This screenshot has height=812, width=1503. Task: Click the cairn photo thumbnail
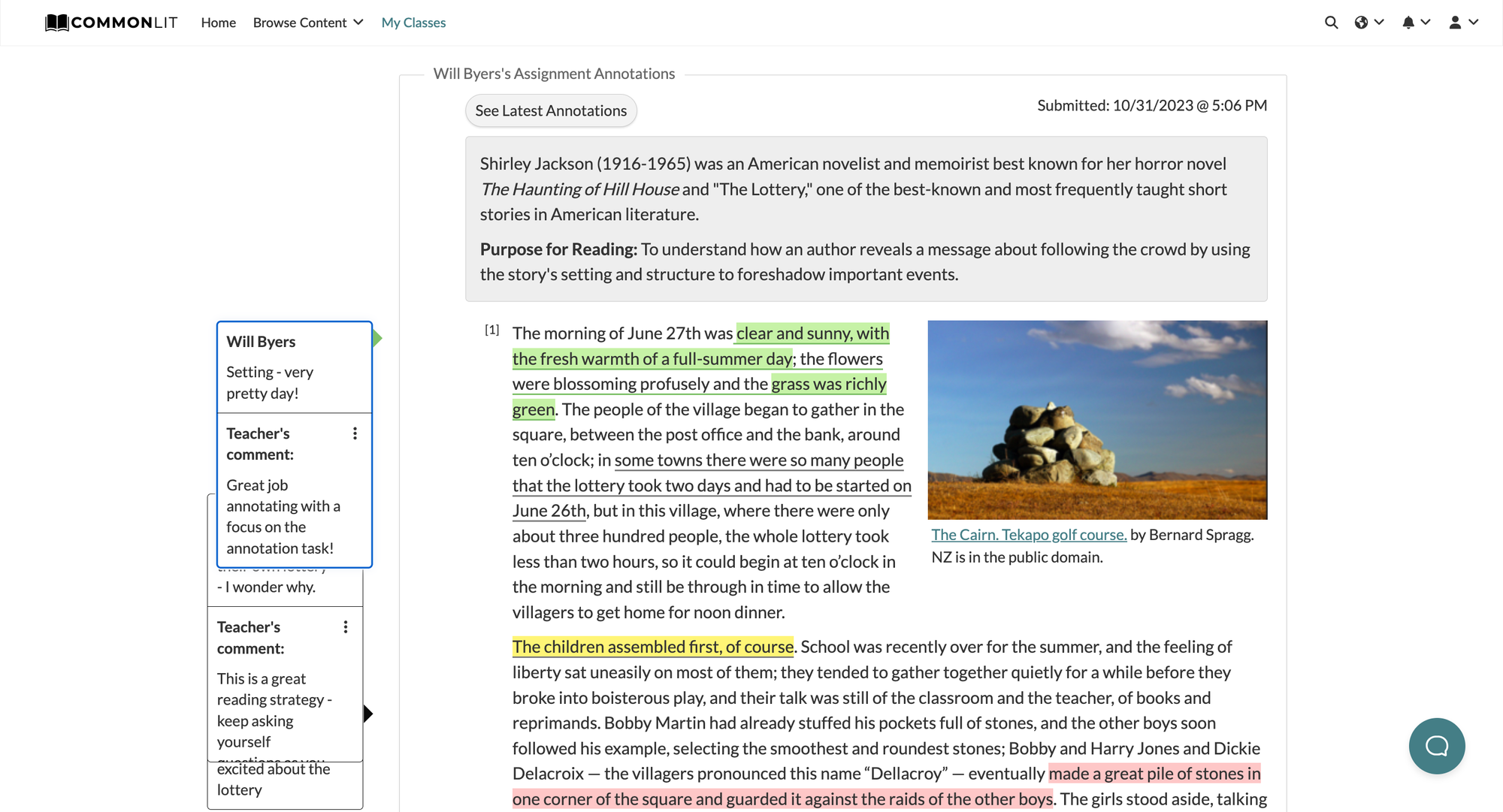point(1097,420)
